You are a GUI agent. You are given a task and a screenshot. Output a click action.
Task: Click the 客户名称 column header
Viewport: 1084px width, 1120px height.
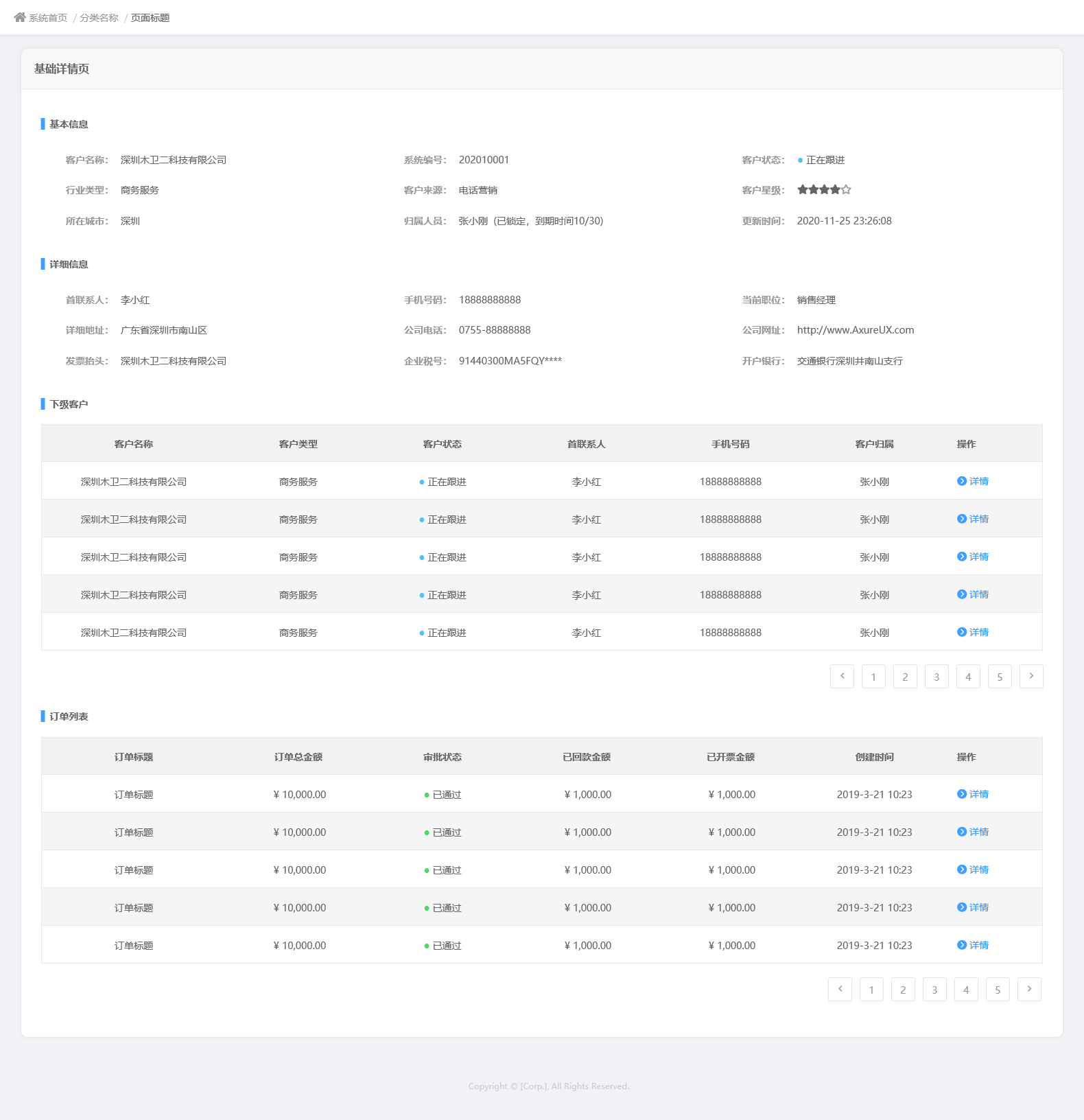pyautogui.click(x=134, y=444)
